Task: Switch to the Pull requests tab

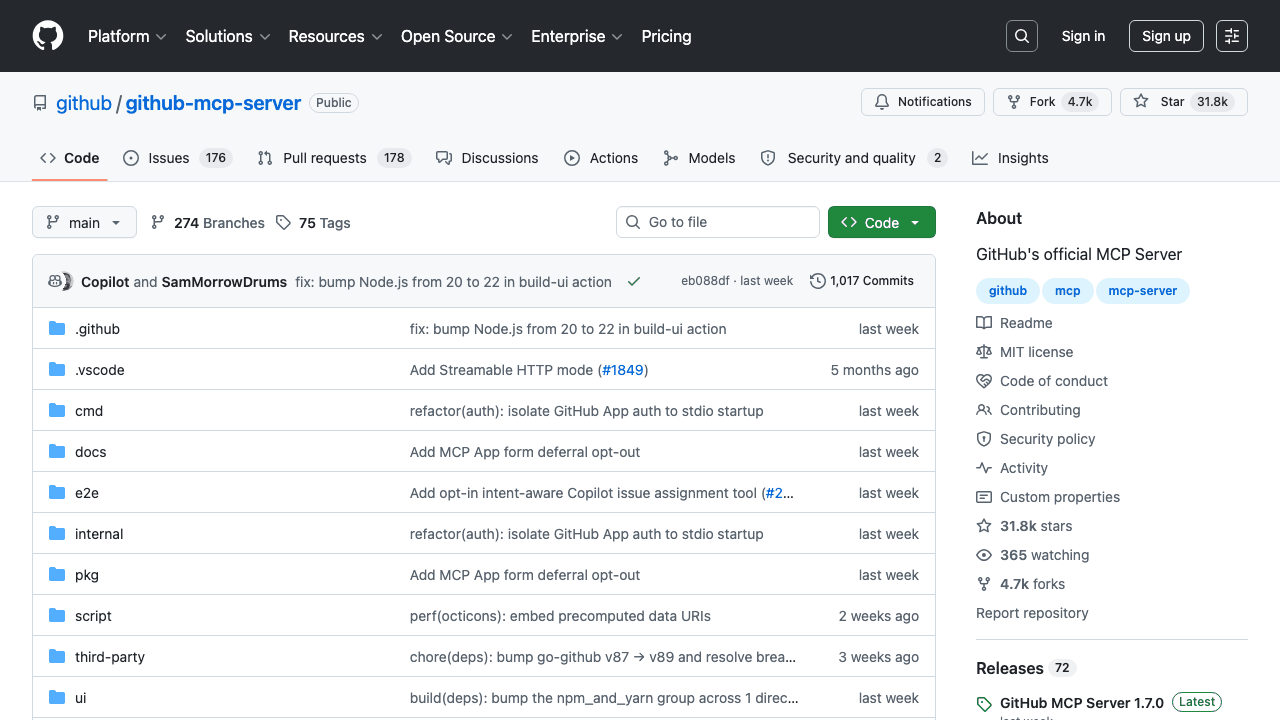Action: tap(334, 158)
